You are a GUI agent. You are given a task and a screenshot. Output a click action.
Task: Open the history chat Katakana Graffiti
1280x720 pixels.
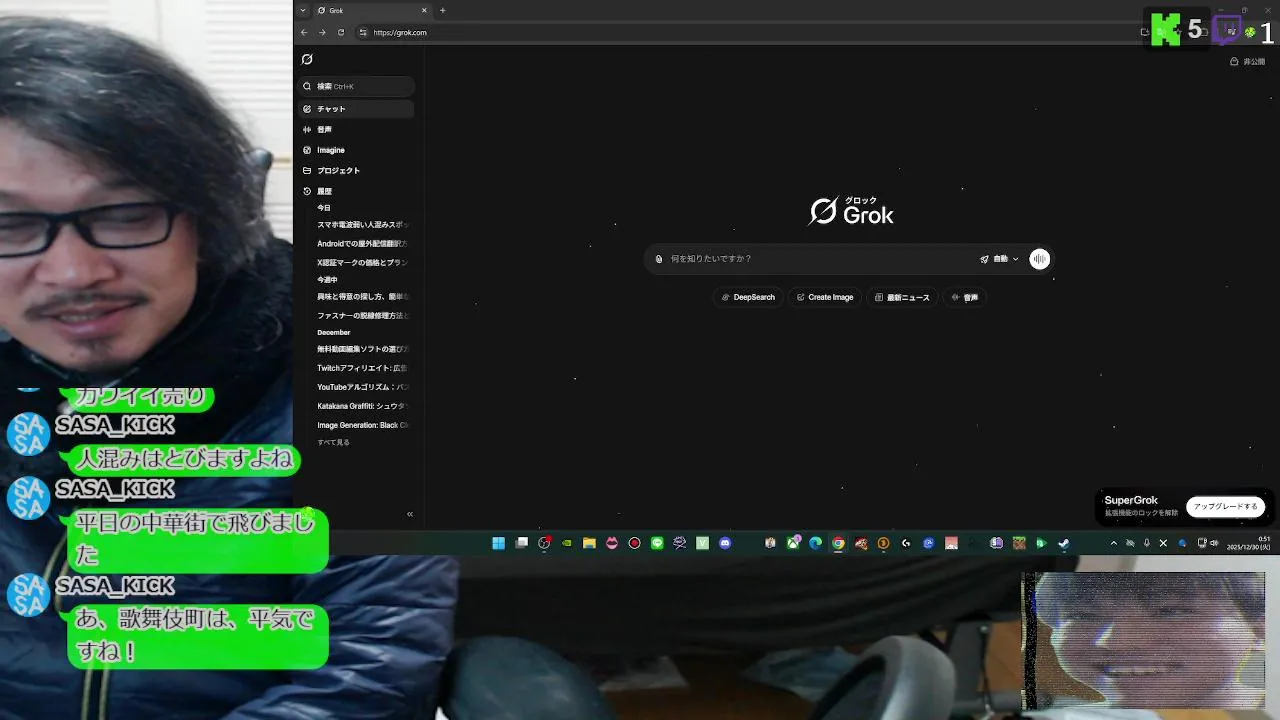pos(363,406)
